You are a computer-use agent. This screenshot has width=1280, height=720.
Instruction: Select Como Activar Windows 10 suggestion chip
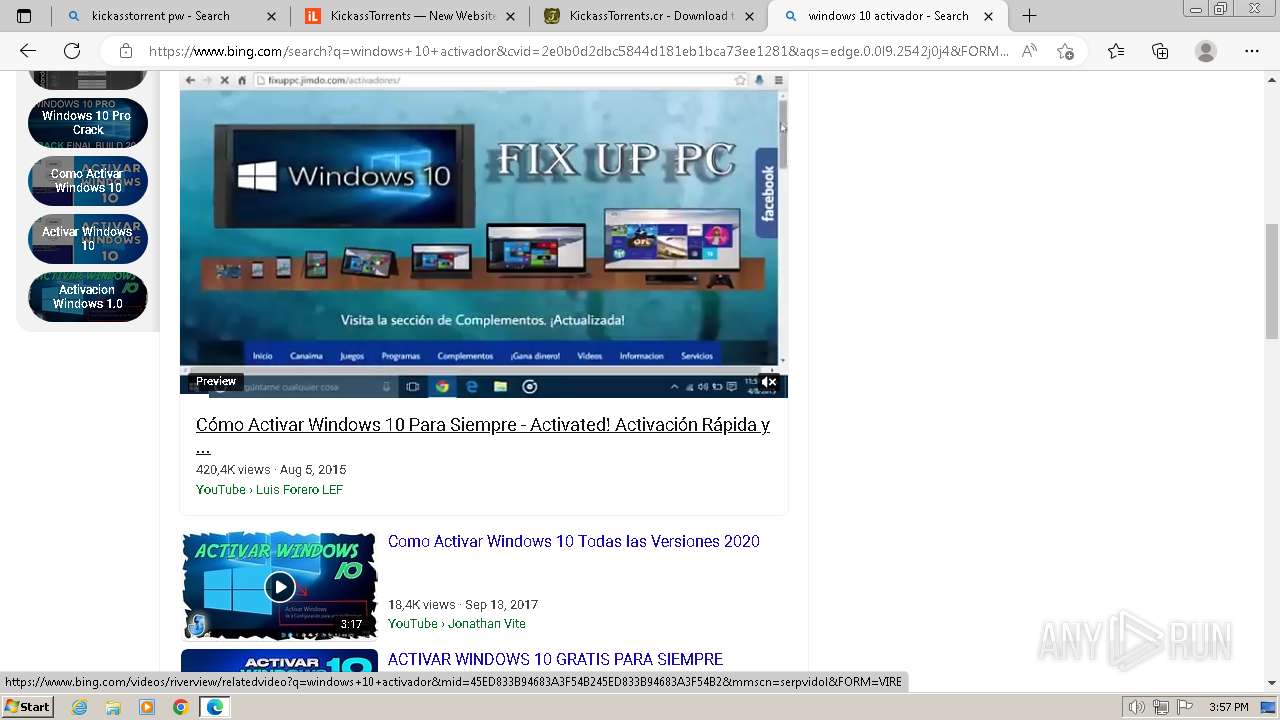pos(88,181)
